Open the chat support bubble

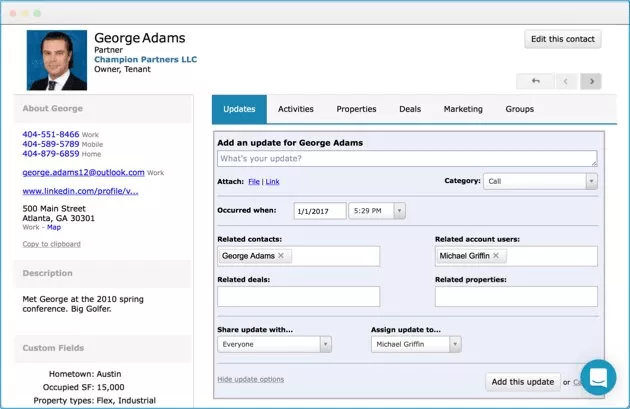pyautogui.click(x=598, y=377)
